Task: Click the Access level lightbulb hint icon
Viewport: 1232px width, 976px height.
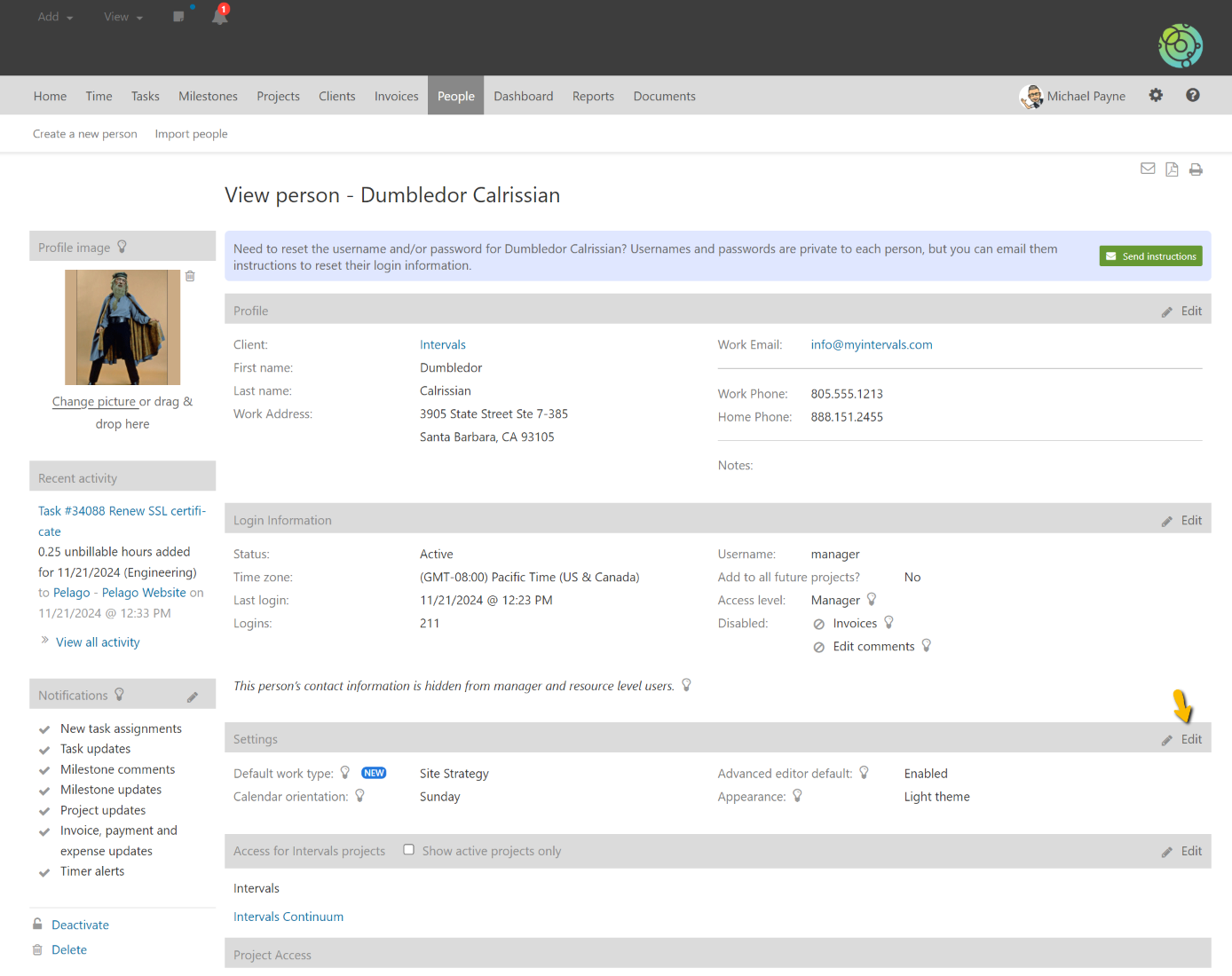Action: [x=872, y=600]
